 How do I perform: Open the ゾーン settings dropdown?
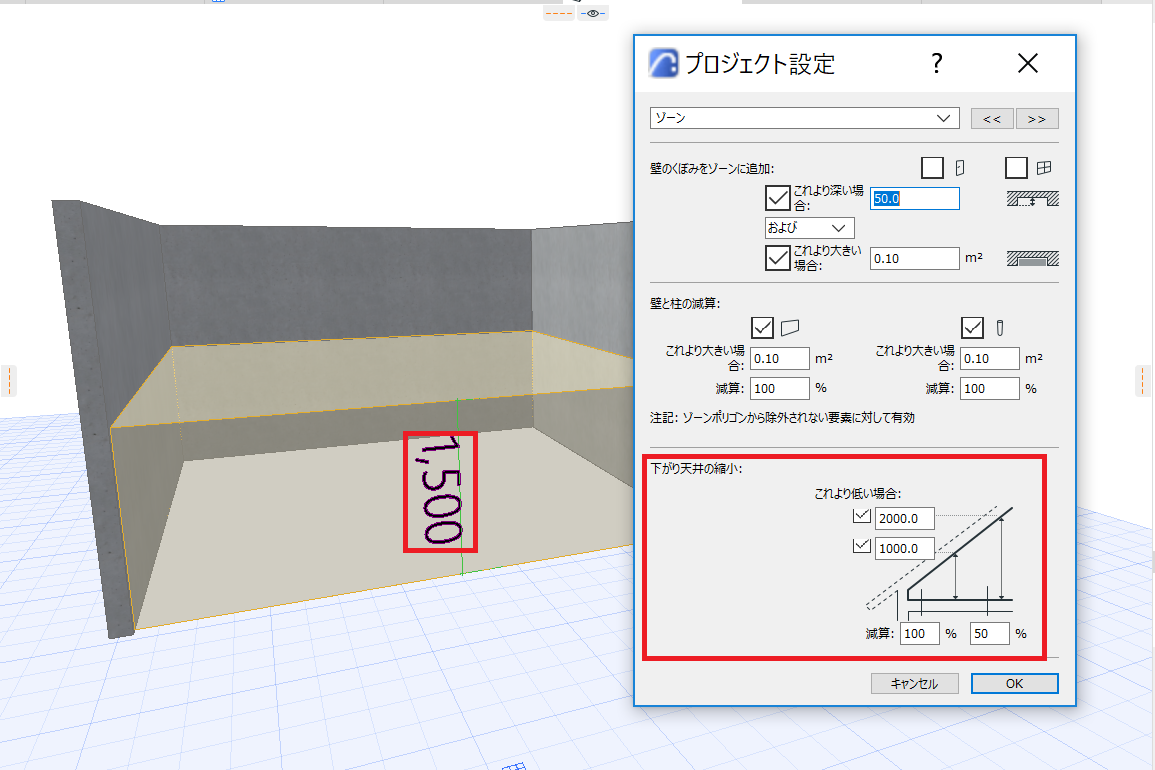[804, 118]
